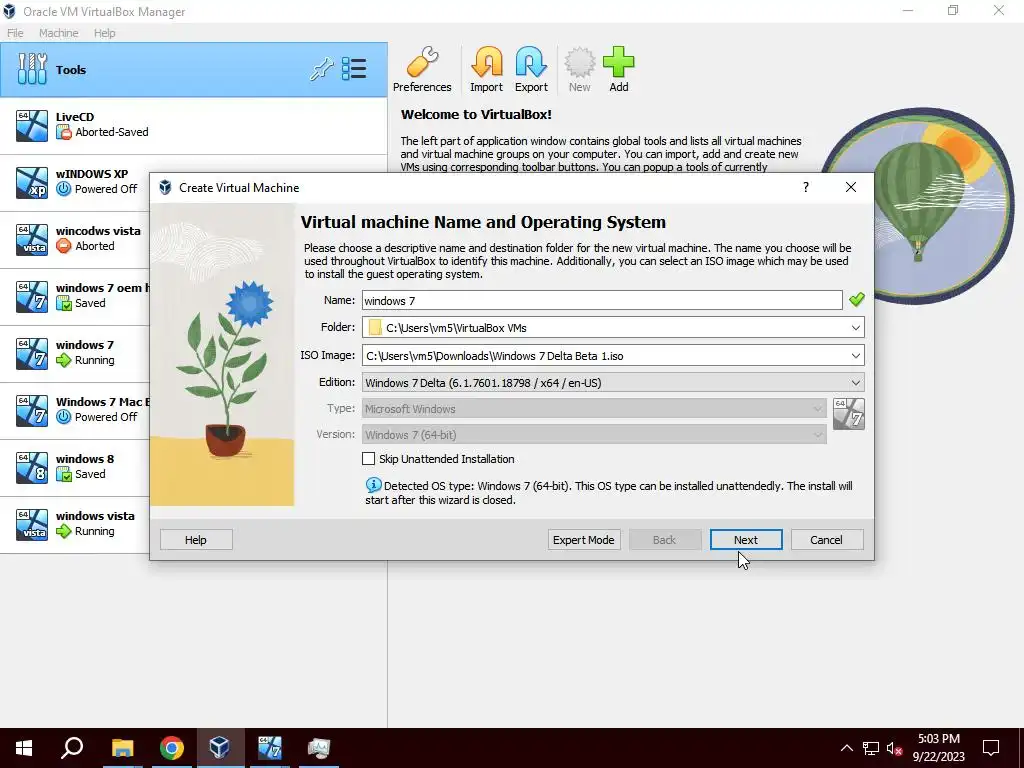Click the Import appliance icon
Screen dimensions: 1024x768
[487, 63]
